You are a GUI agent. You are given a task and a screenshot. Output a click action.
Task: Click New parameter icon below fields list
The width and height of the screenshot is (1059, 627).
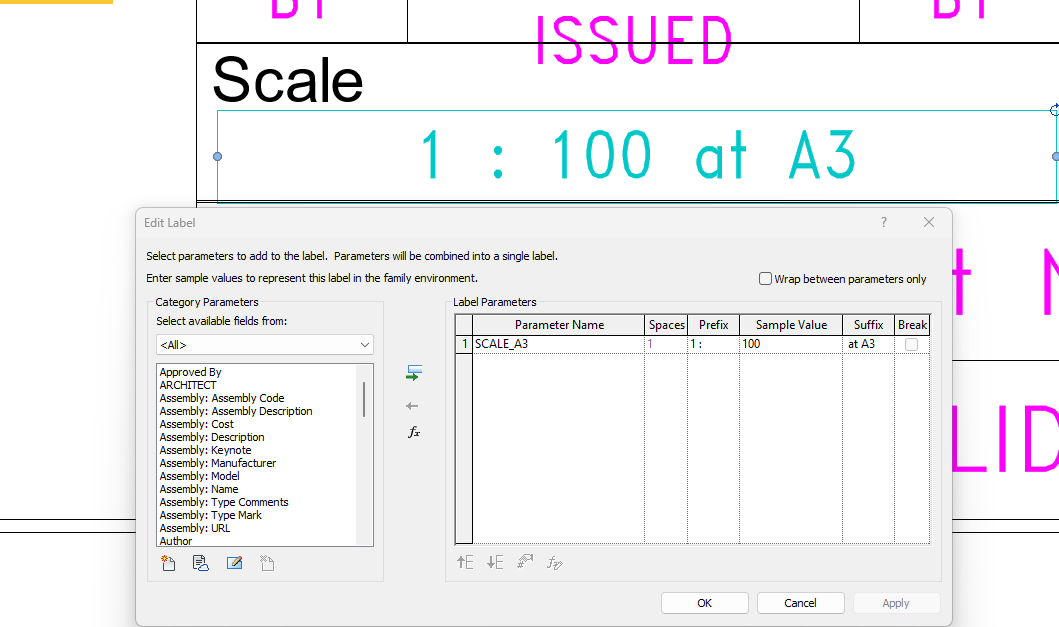pyautogui.click(x=168, y=563)
